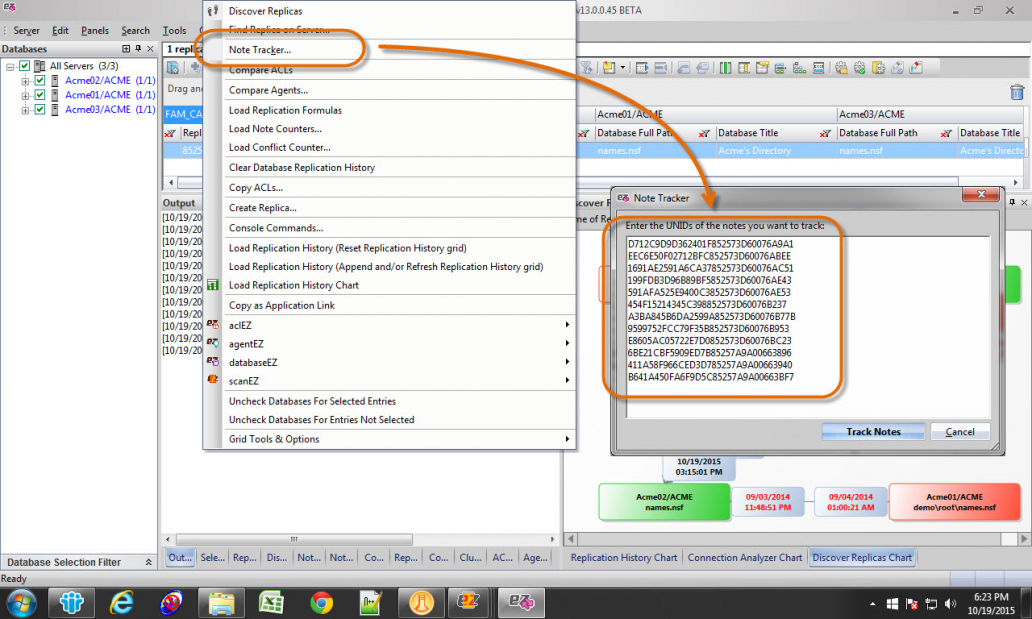The image size is (1032, 619).
Task: Click the gear with green check toolbar icon
Action: (860, 68)
